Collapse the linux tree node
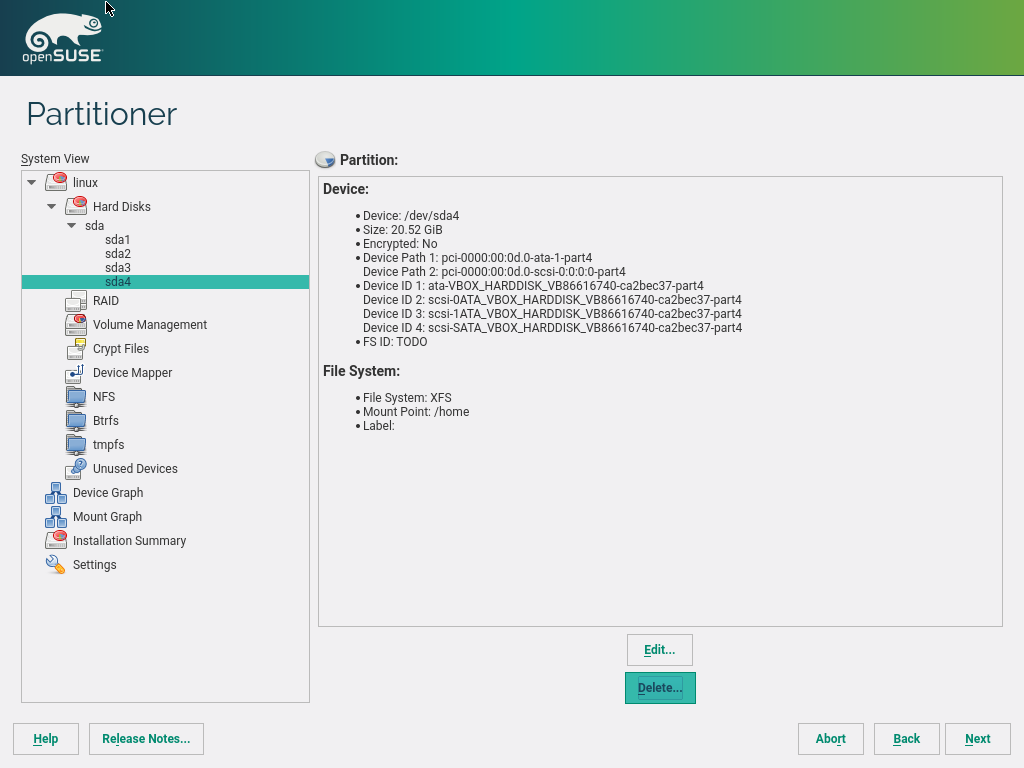Image resolution: width=1024 pixels, height=768 pixels. [32, 183]
